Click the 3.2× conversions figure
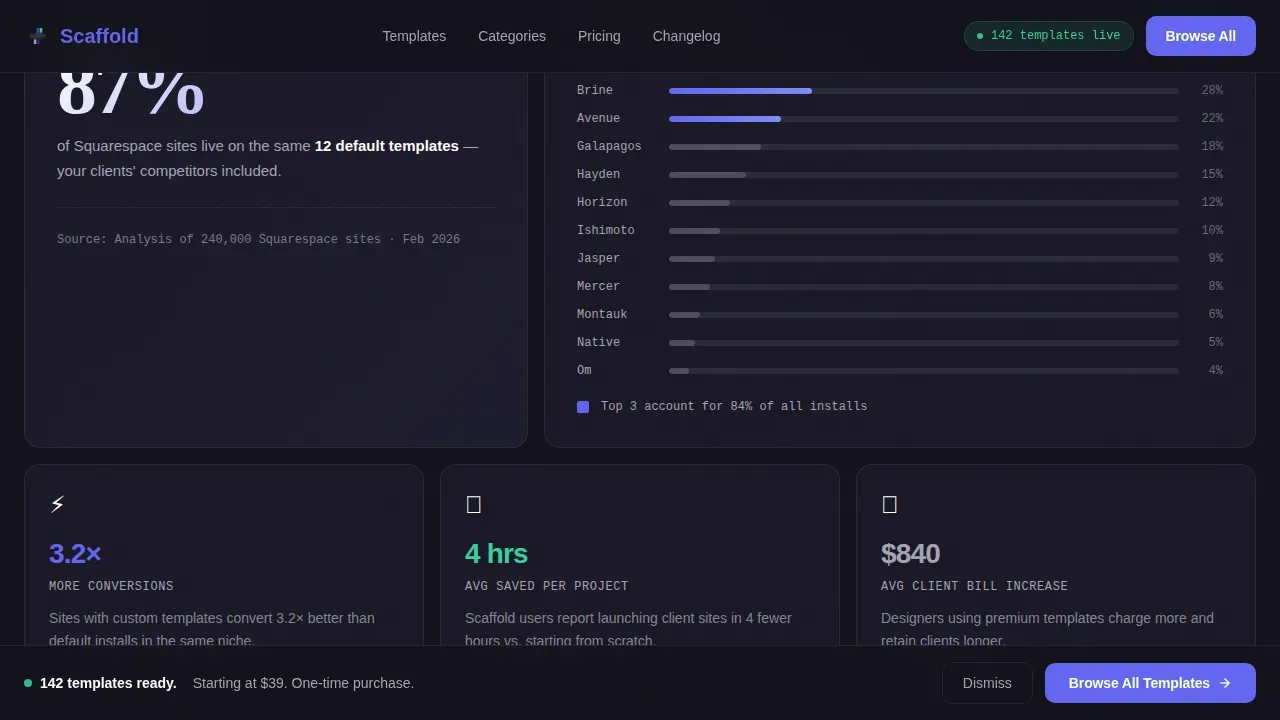This screenshot has width=1280, height=720. pos(75,553)
